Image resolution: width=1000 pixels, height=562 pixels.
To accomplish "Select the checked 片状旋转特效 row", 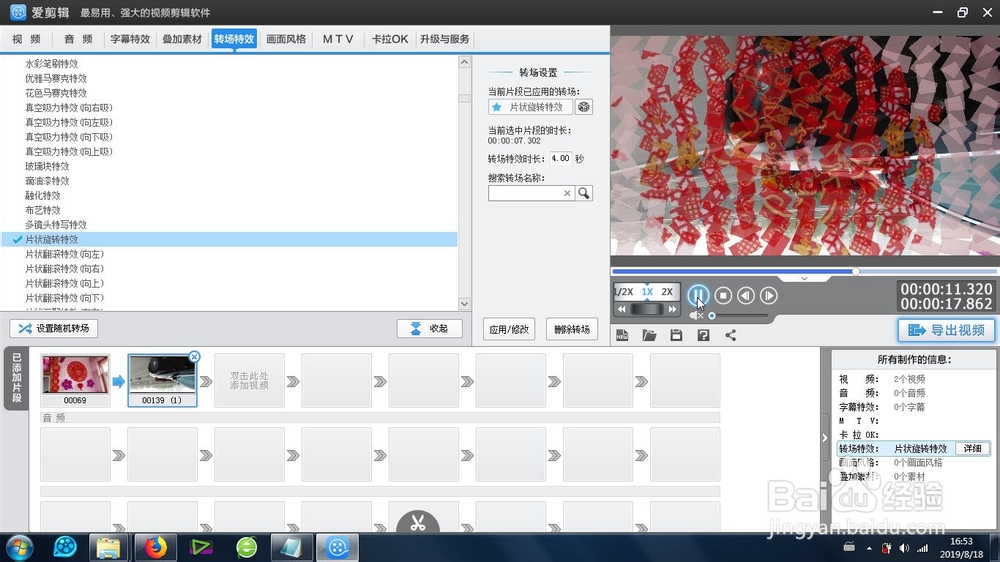I will [x=230, y=240].
